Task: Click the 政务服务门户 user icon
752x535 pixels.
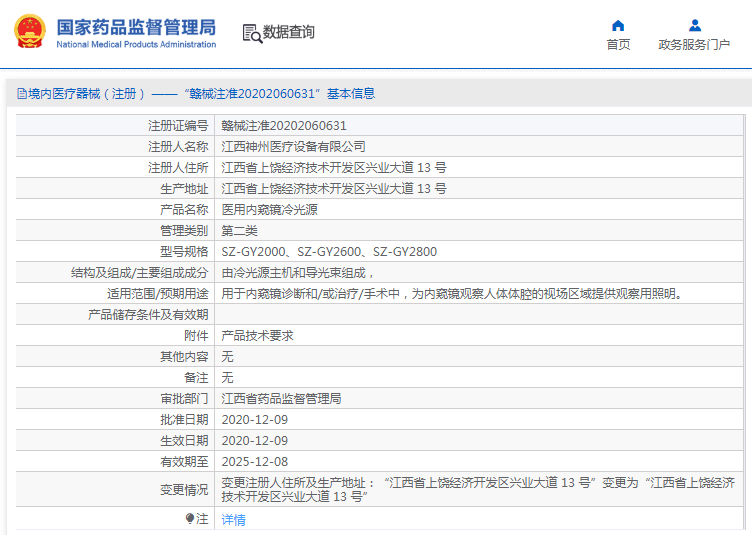Action: [694, 25]
